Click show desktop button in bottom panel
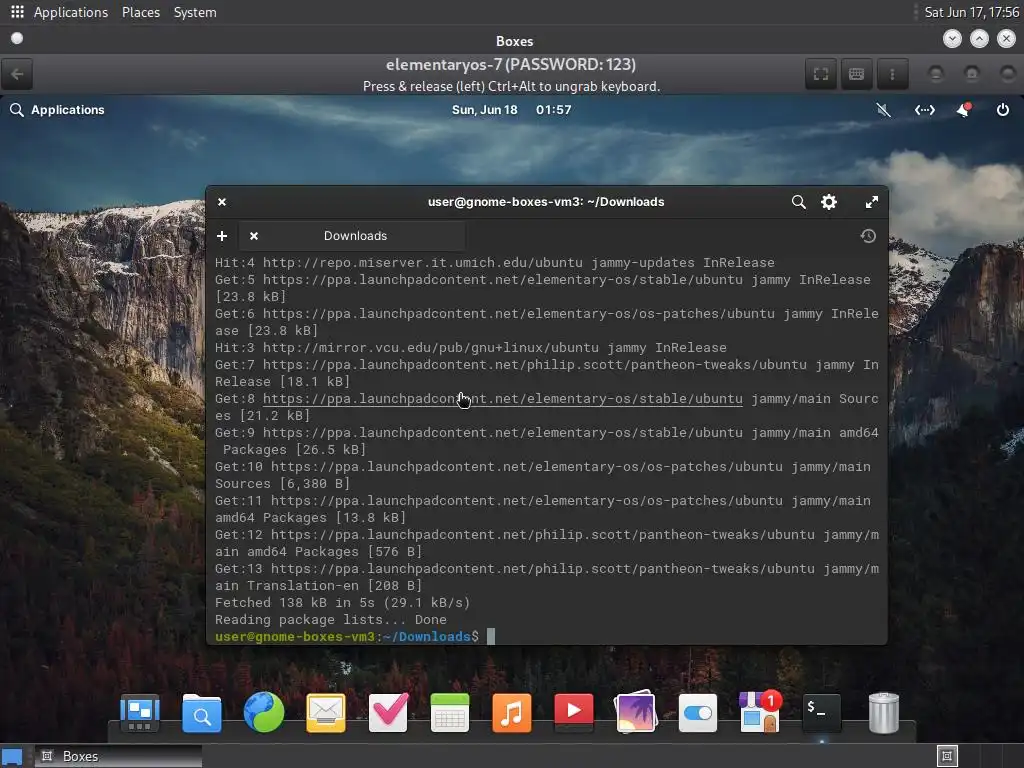The width and height of the screenshot is (1024, 768). [x=12, y=756]
